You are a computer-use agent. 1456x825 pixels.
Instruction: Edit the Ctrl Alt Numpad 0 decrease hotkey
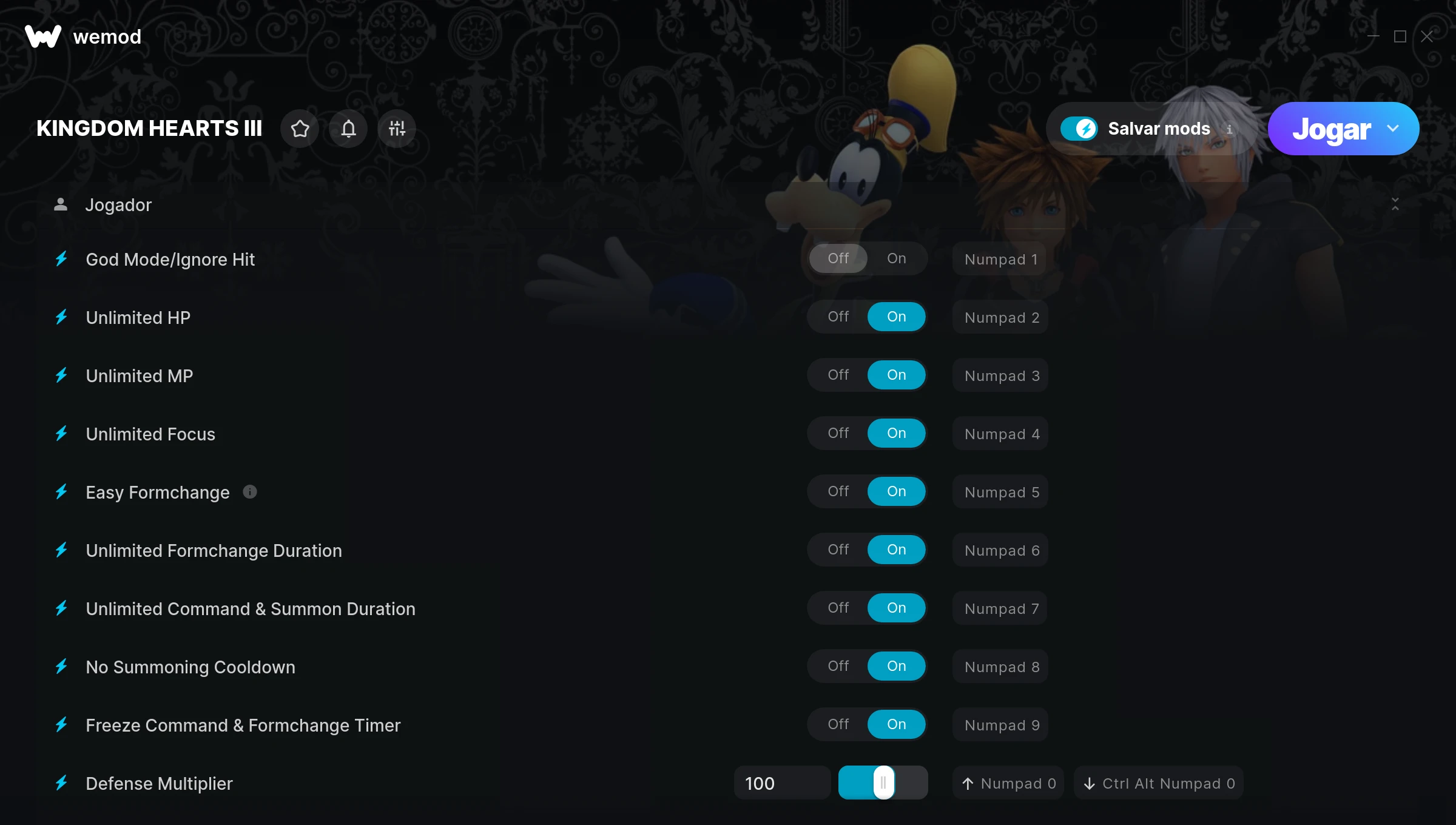[x=1159, y=783]
